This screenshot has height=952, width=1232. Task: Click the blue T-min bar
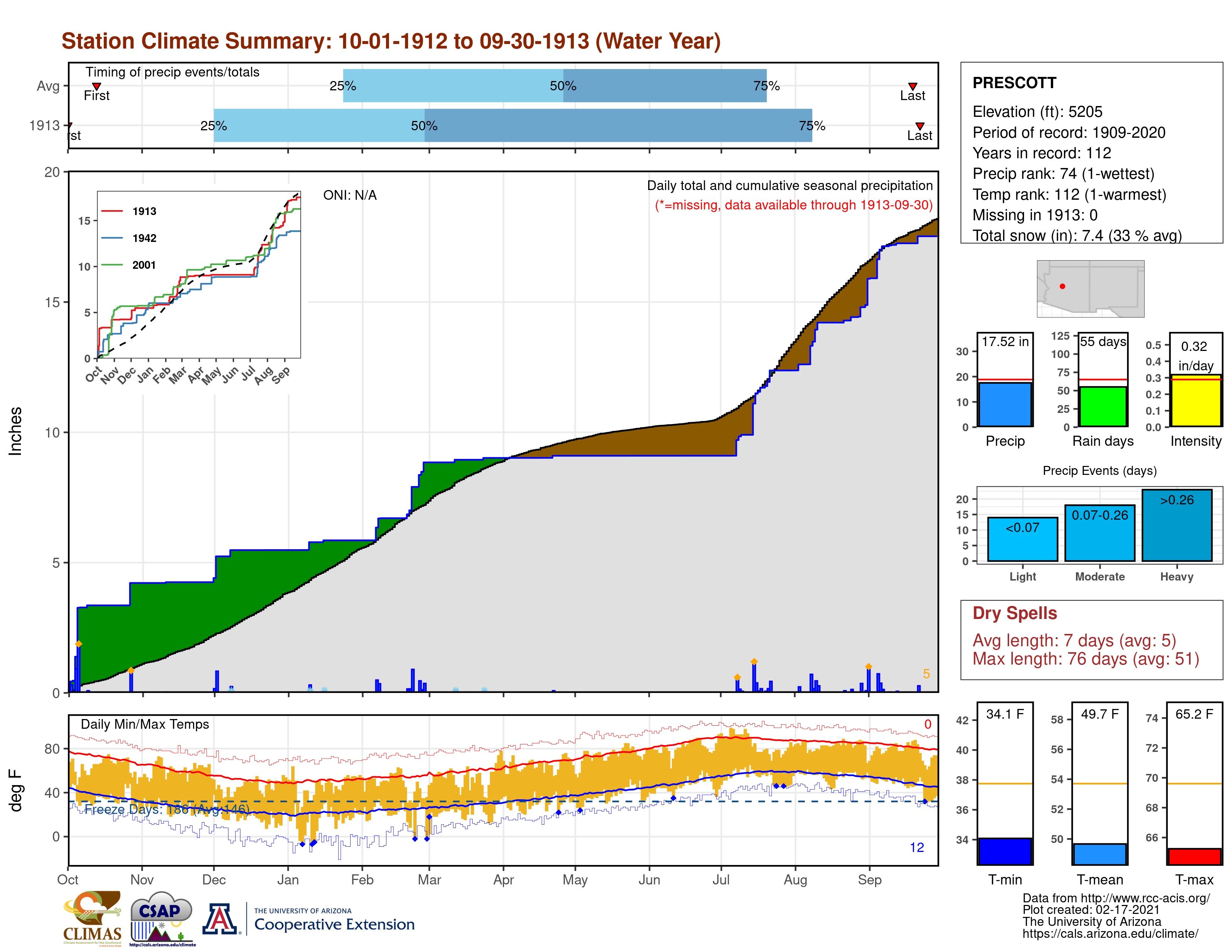click(x=1005, y=852)
